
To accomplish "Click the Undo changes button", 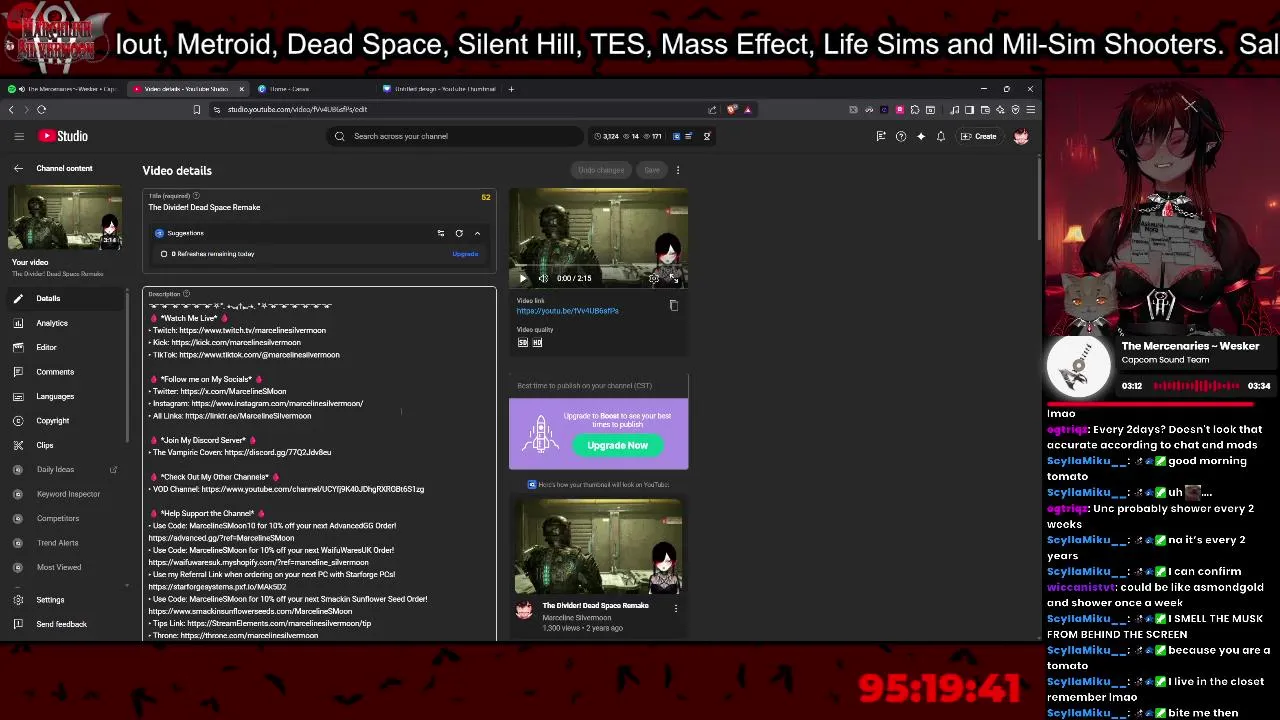I will click(x=601, y=170).
